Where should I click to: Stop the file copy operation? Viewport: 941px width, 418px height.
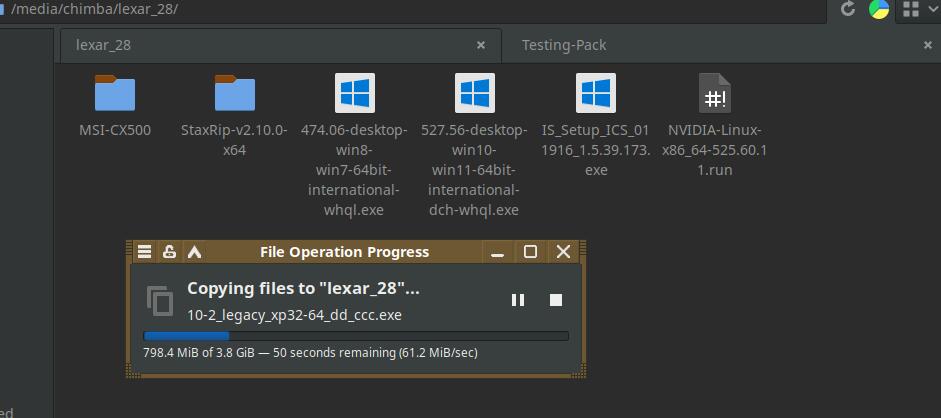[x=556, y=300]
